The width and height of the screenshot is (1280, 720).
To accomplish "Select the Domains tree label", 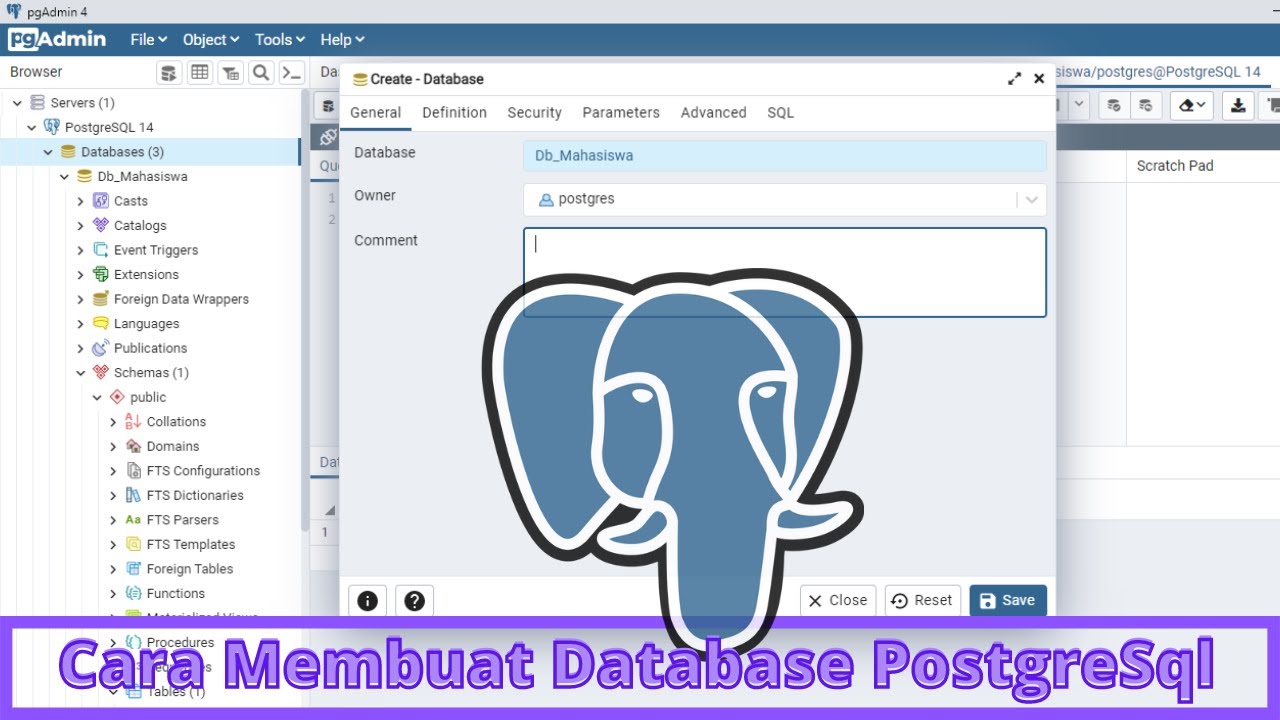I will (x=173, y=446).
